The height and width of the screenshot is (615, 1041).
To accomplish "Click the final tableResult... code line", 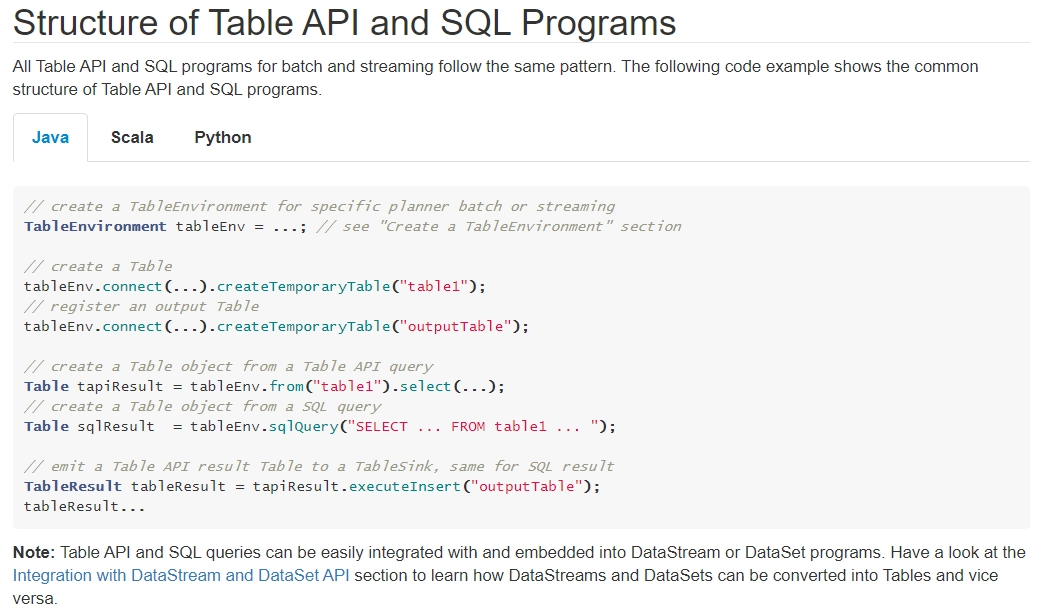I will [84, 506].
